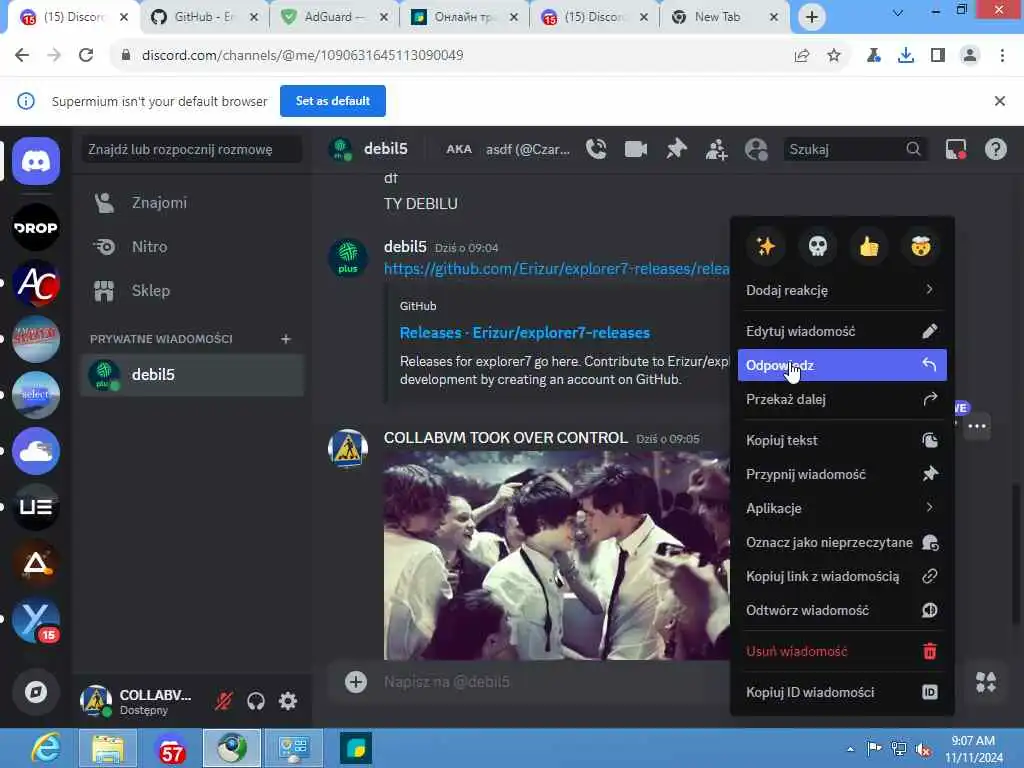Dismiss the default browser infobar
1024x768 pixels.
pyautogui.click(x=999, y=101)
